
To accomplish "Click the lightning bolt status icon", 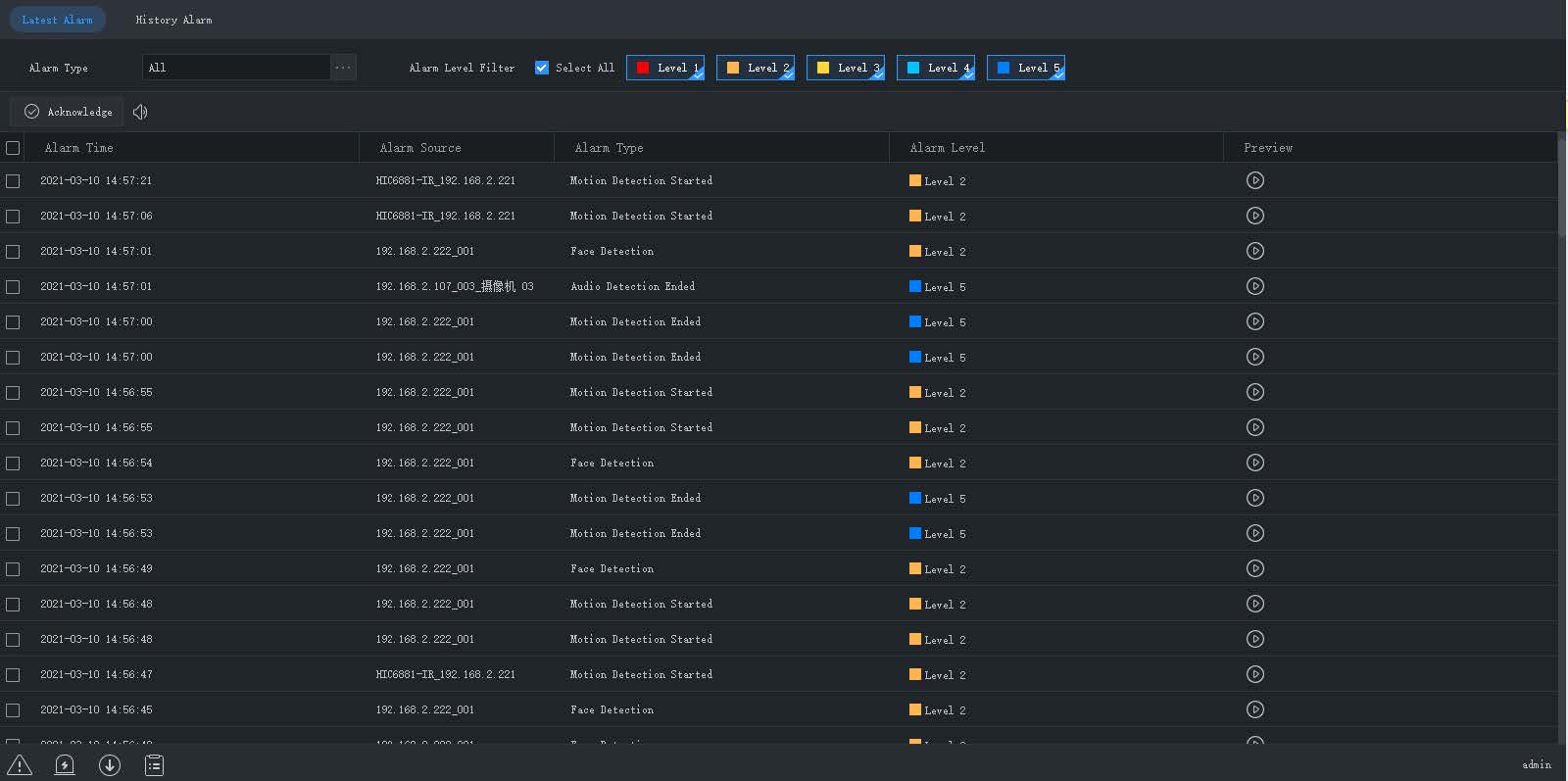I will tap(65, 765).
